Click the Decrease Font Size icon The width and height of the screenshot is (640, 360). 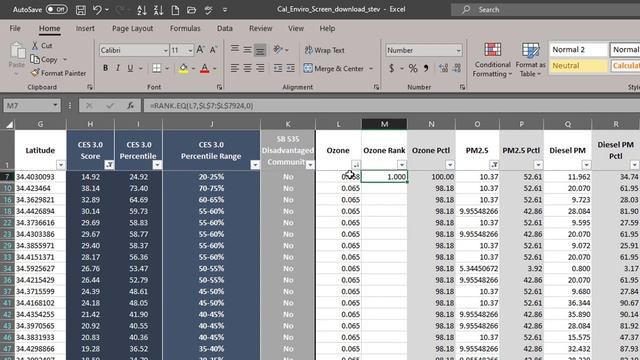pyautogui.click(x=213, y=50)
